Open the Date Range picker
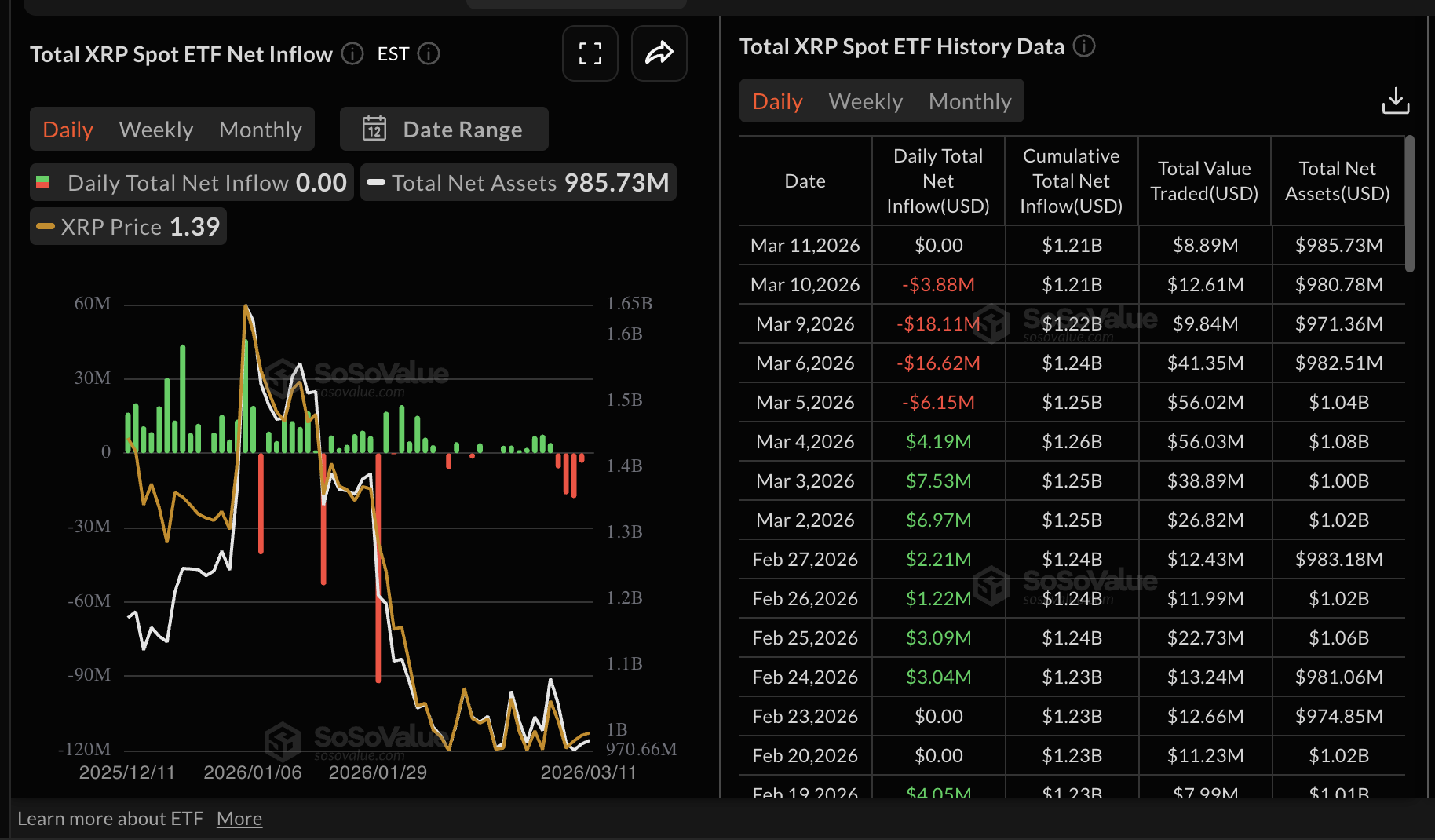1435x840 pixels. coord(444,130)
